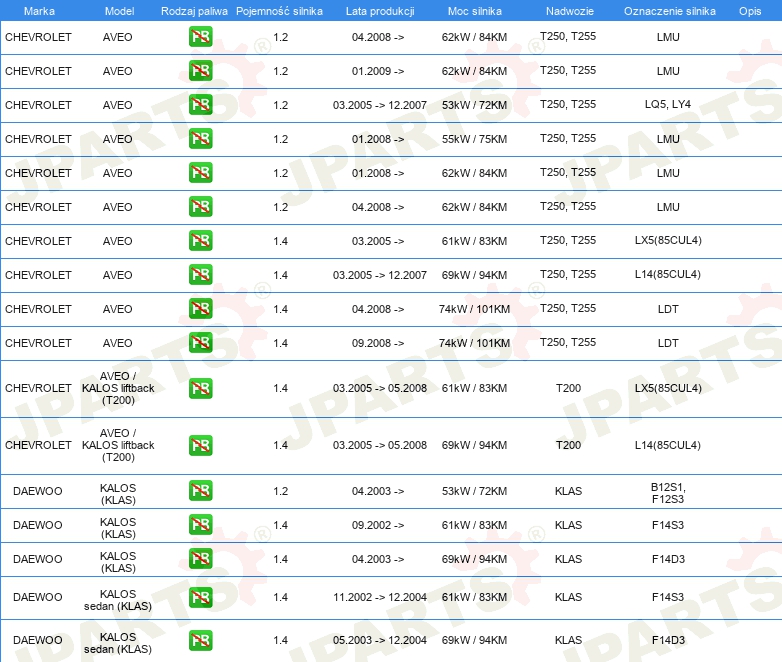Click the Opis column header
The width and height of the screenshot is (782, 662).
pyautogui.click(x=749, y=10)
